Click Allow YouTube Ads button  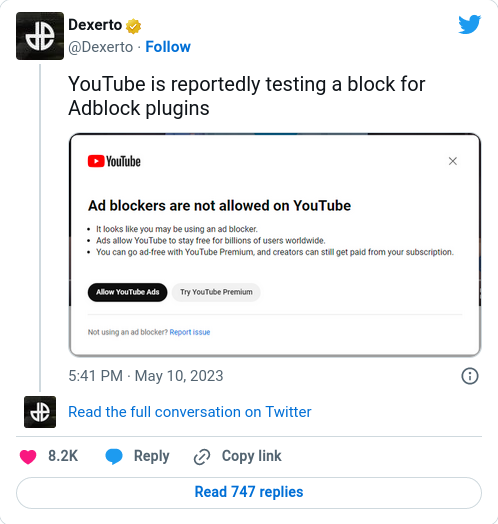tap(127, 292)
